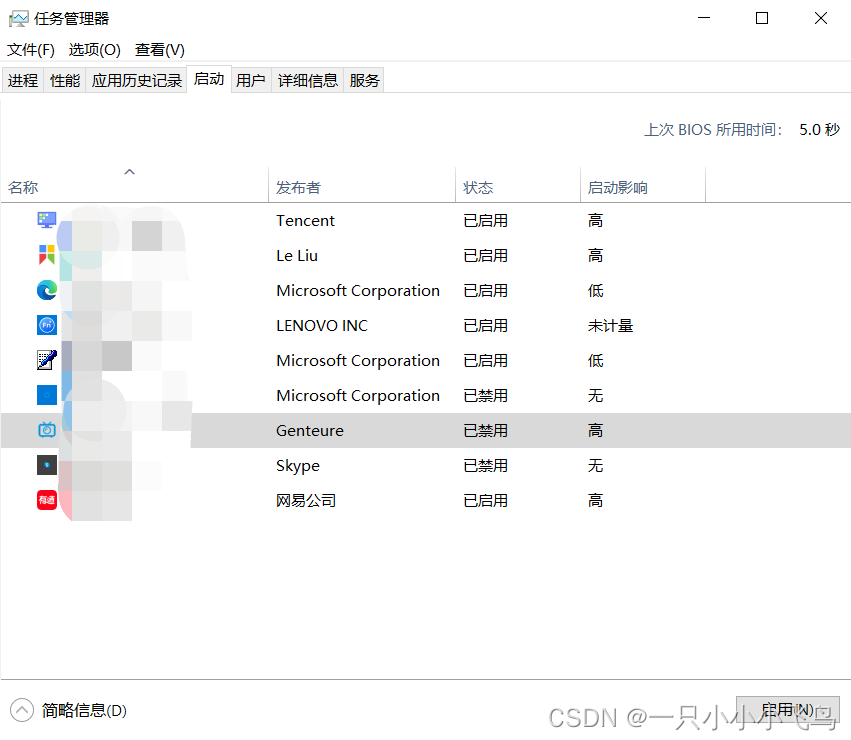Viewport: 851px width, 740px height.
Task: Minimize the Task Manager window
Action: [x=704, y=18]
